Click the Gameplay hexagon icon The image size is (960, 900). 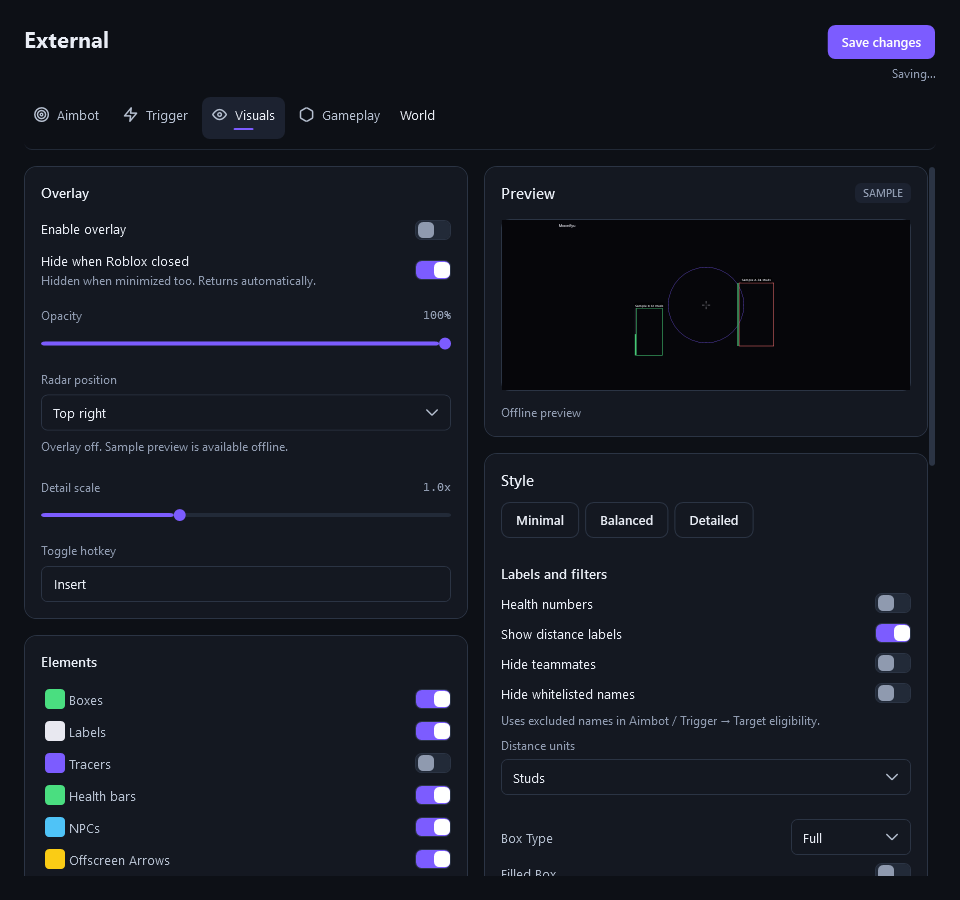coord(306,115)
